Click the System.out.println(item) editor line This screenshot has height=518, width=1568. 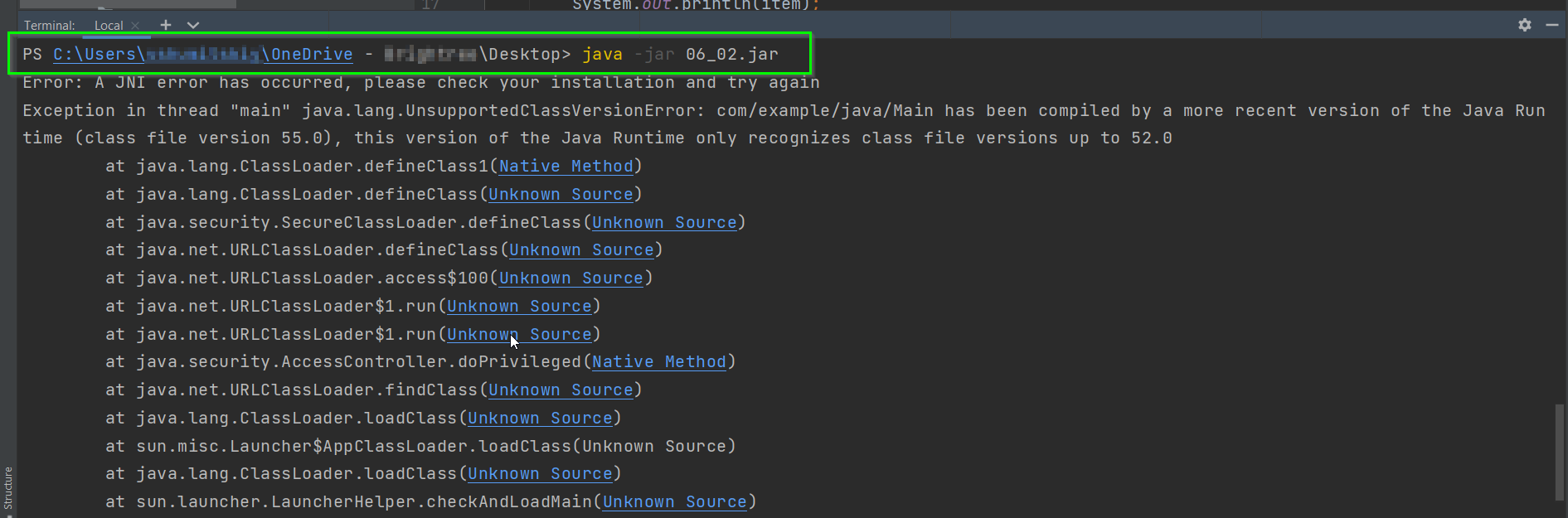696,5
